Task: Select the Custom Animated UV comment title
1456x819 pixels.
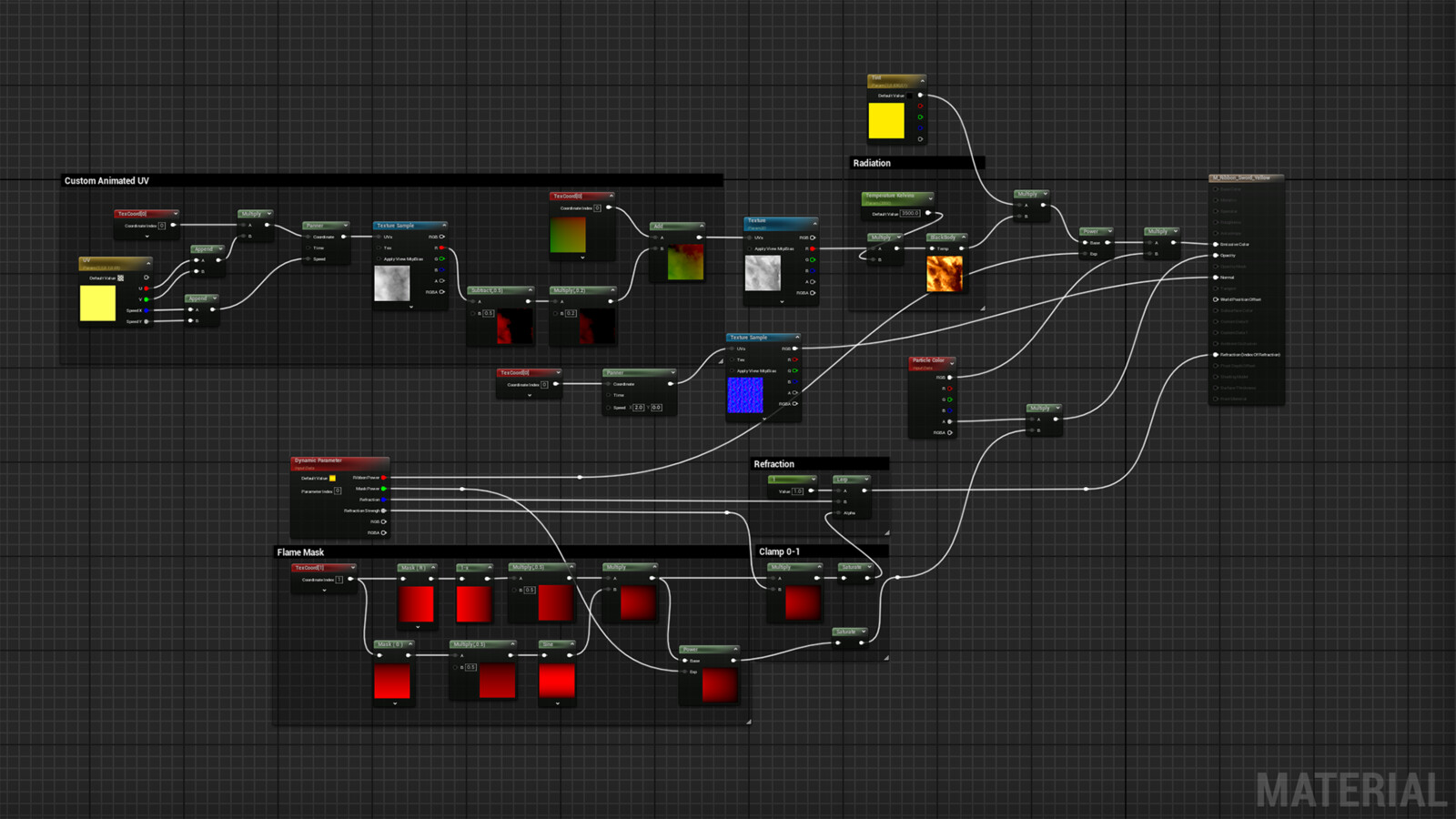Action: click(x=106, y=181)
